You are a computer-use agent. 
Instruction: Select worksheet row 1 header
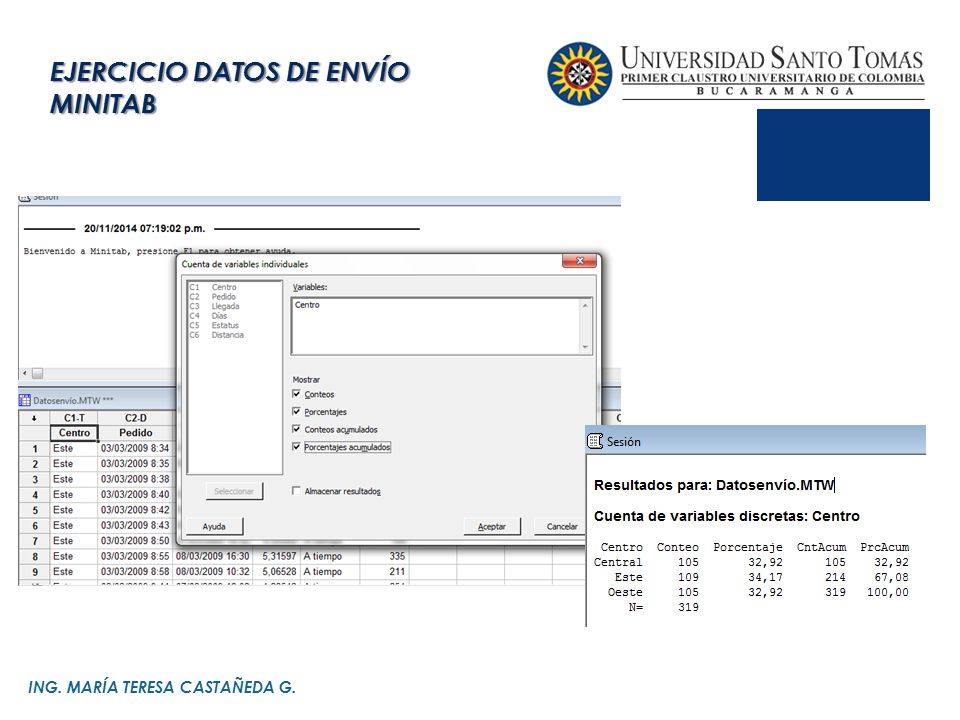point(35,449)
